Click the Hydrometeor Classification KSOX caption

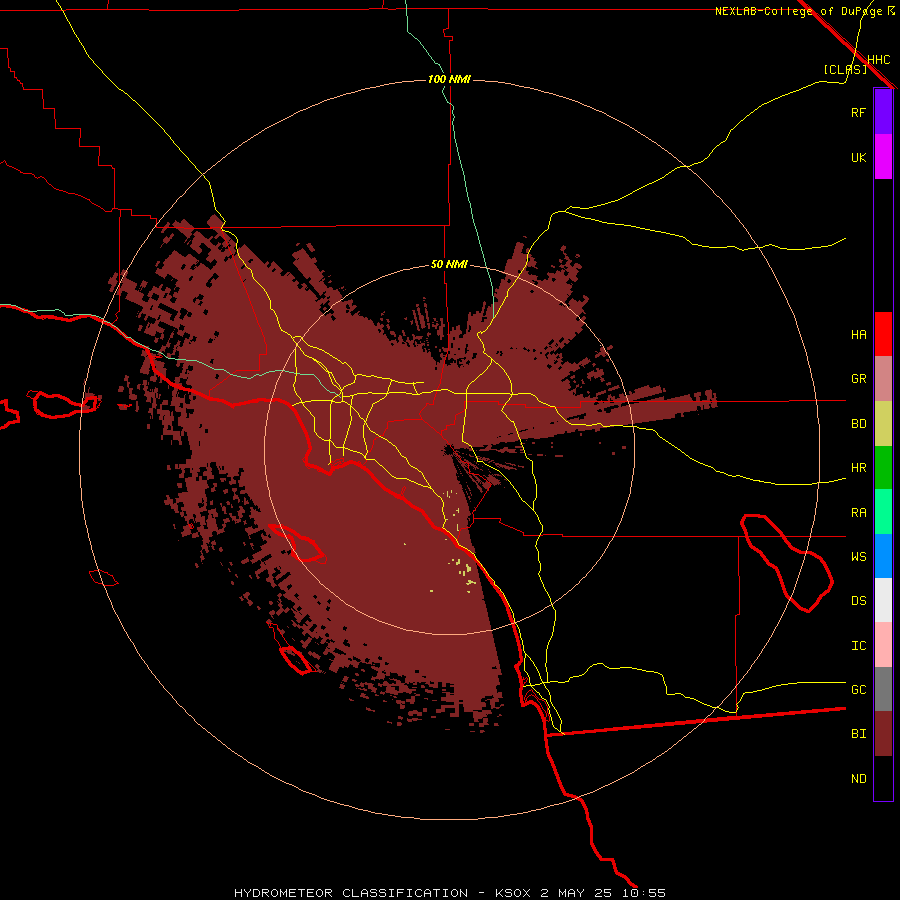tap(449, 893)
